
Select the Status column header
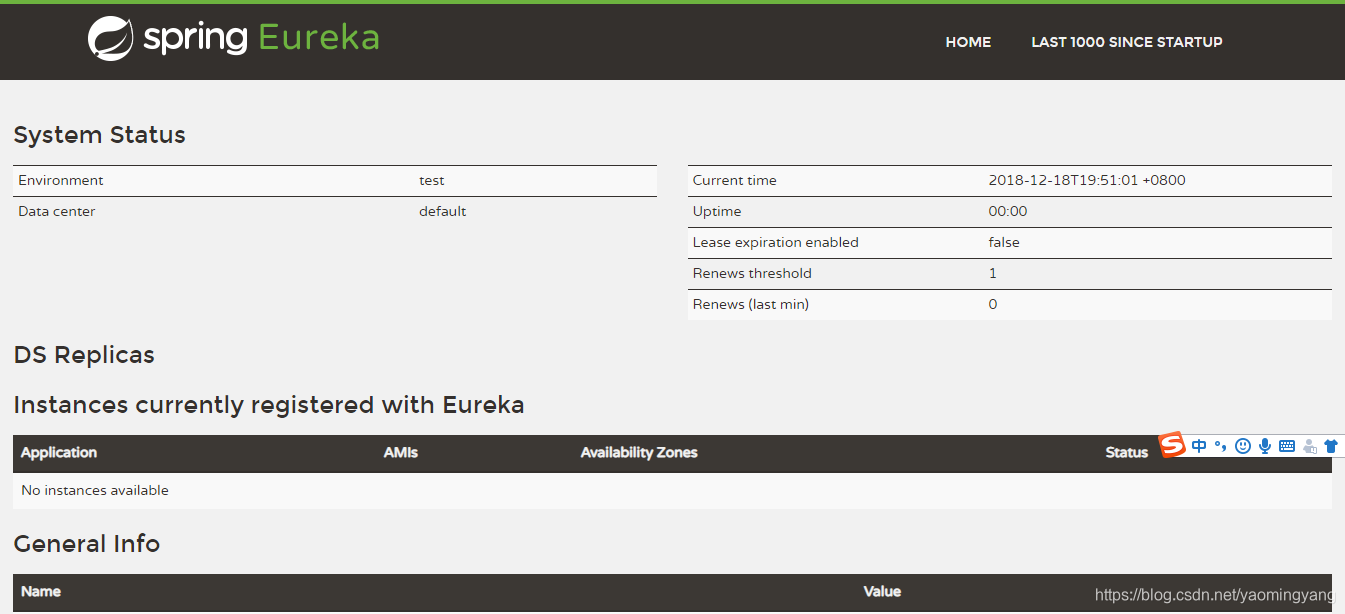[x=1127, y=452]
